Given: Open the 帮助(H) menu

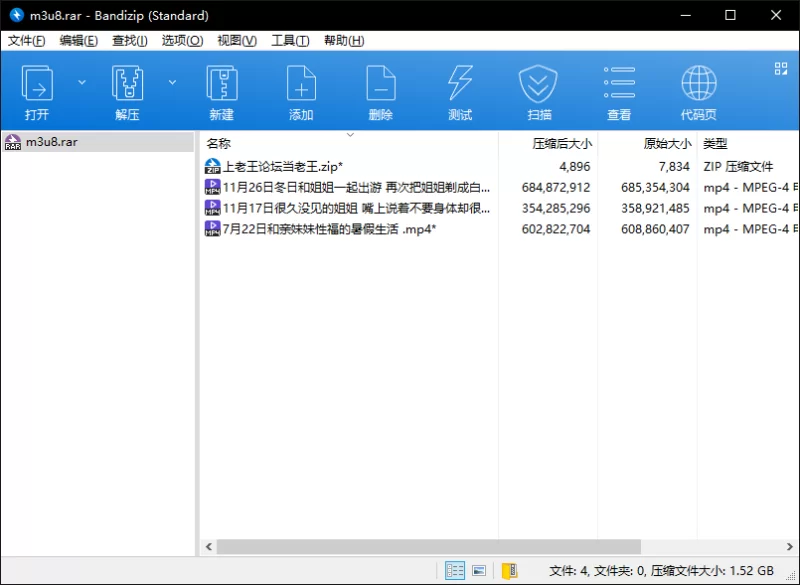Looking at the screenshot, I should [x=344, y=41].
